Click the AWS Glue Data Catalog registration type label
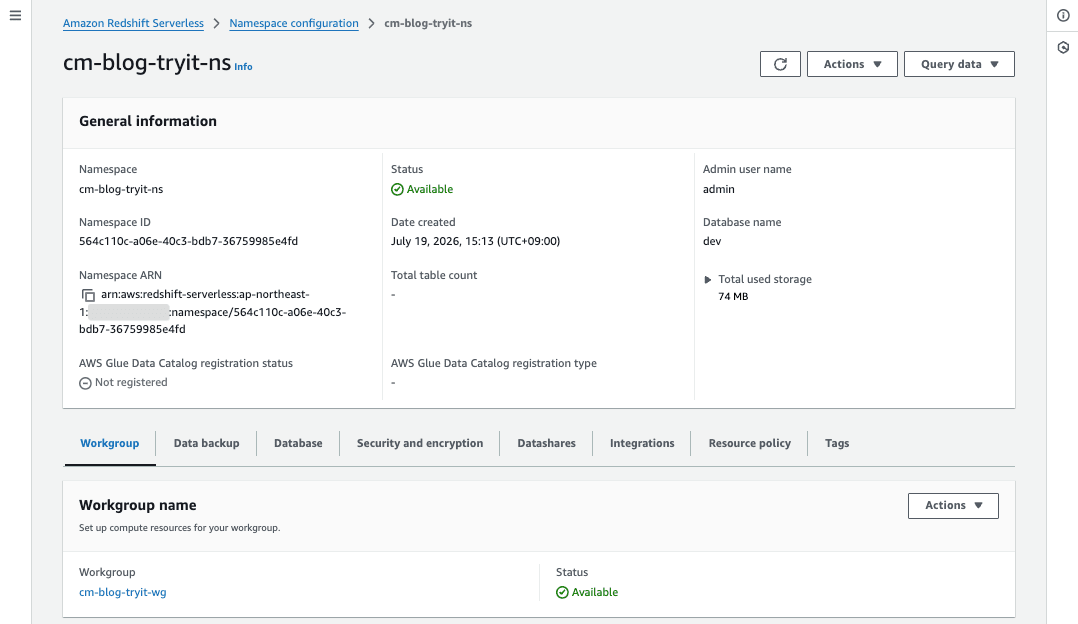The height and width of the screenshot is (624, 1078). coord(494,364)
